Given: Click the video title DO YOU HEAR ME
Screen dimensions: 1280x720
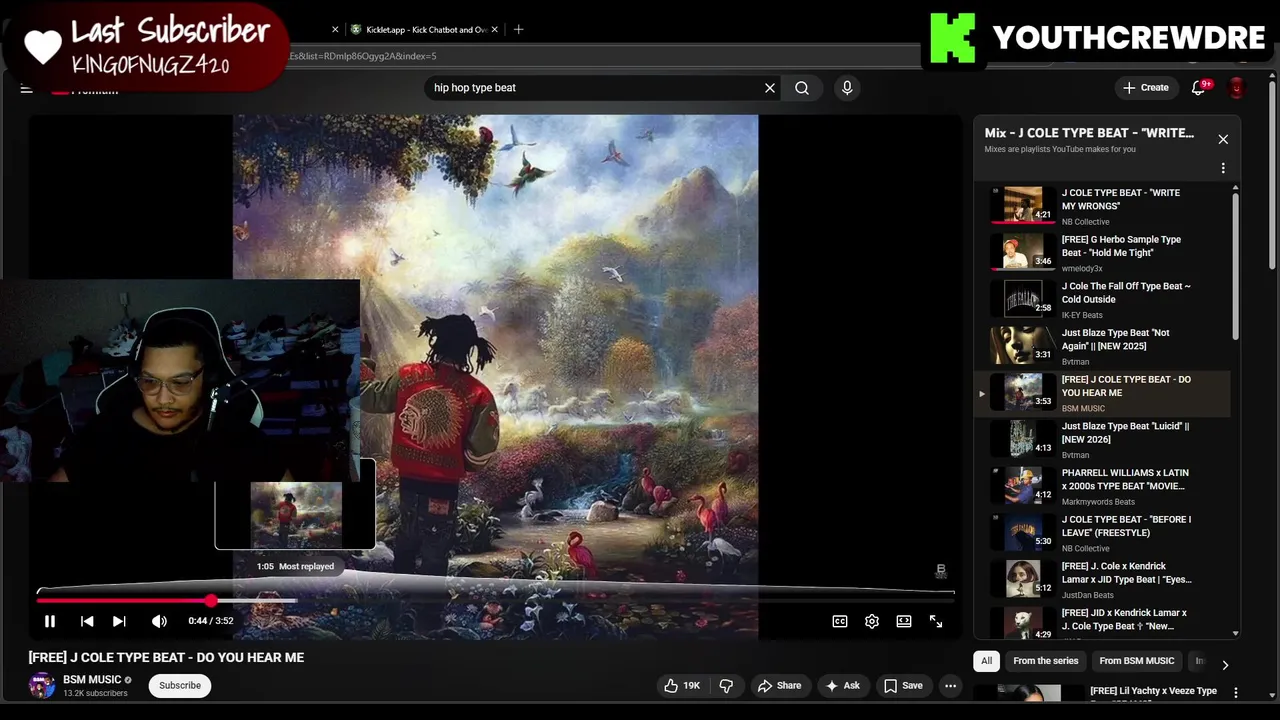Looking at the screenshot, I should [x=166, y=657].
